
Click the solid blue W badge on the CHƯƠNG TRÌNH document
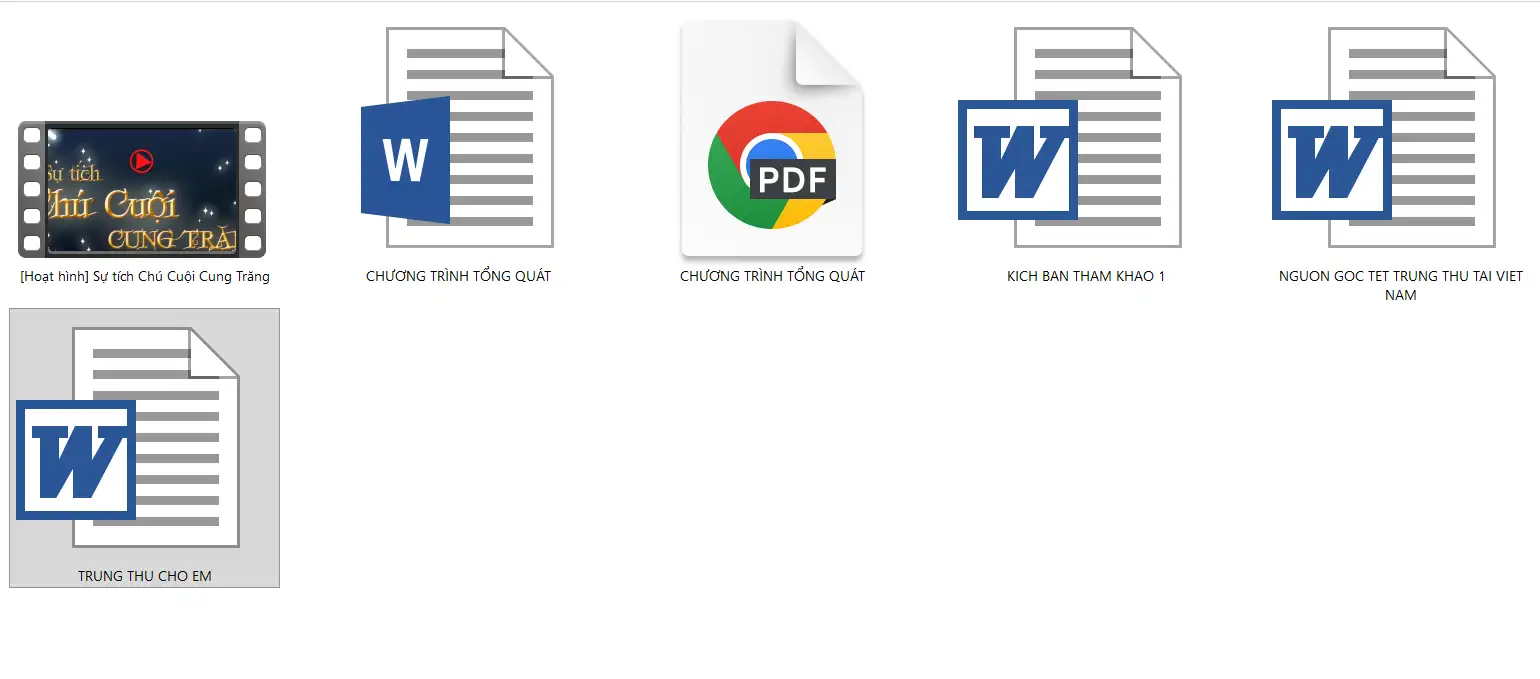coord(405,160)
